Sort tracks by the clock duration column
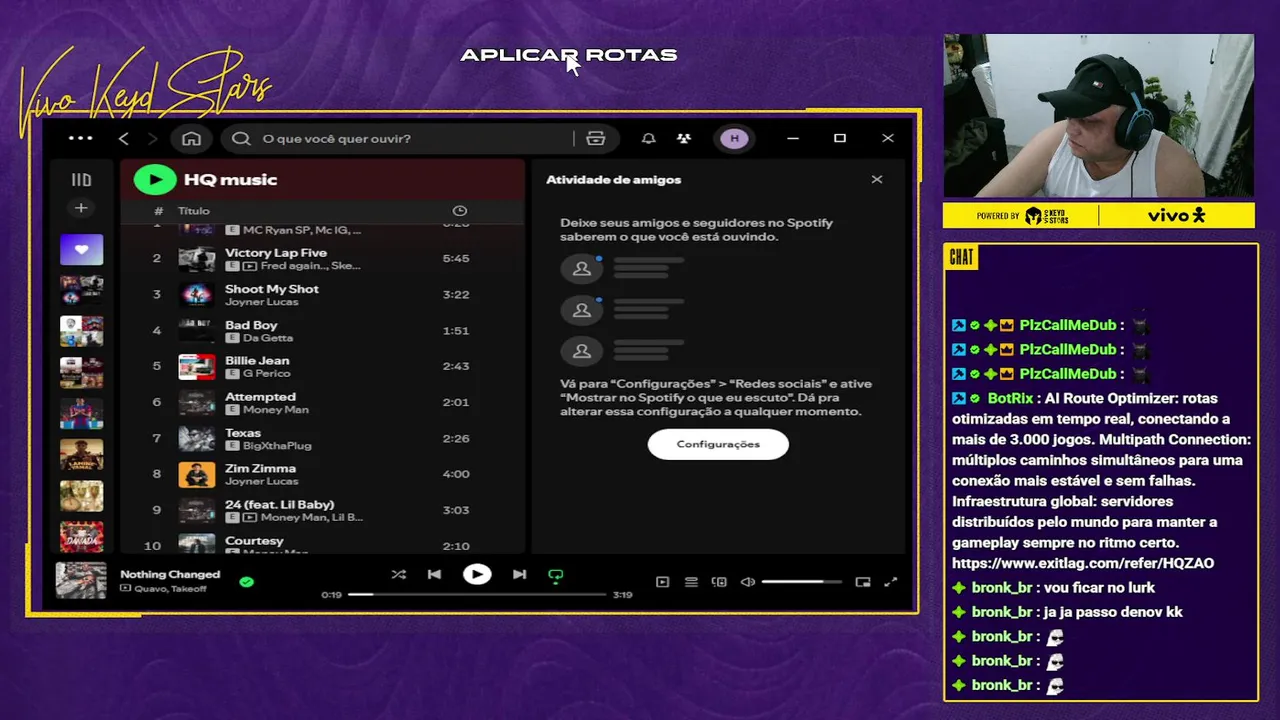The width and height of the screenshot is (1280, 720). (460, 211)
